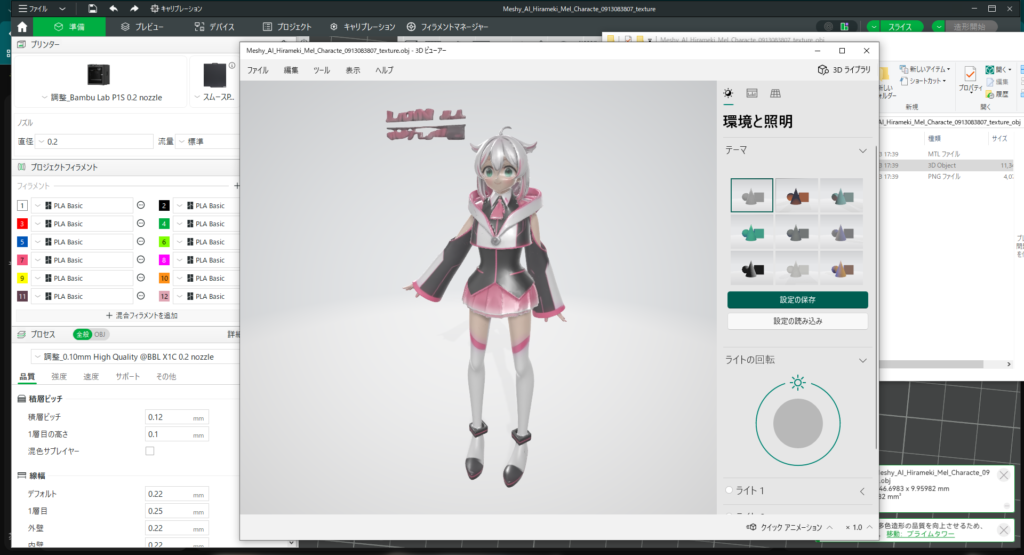Remove filament 9 with its minus icon
Screen dimensions: 1024x555
click(x=140, y=278)
